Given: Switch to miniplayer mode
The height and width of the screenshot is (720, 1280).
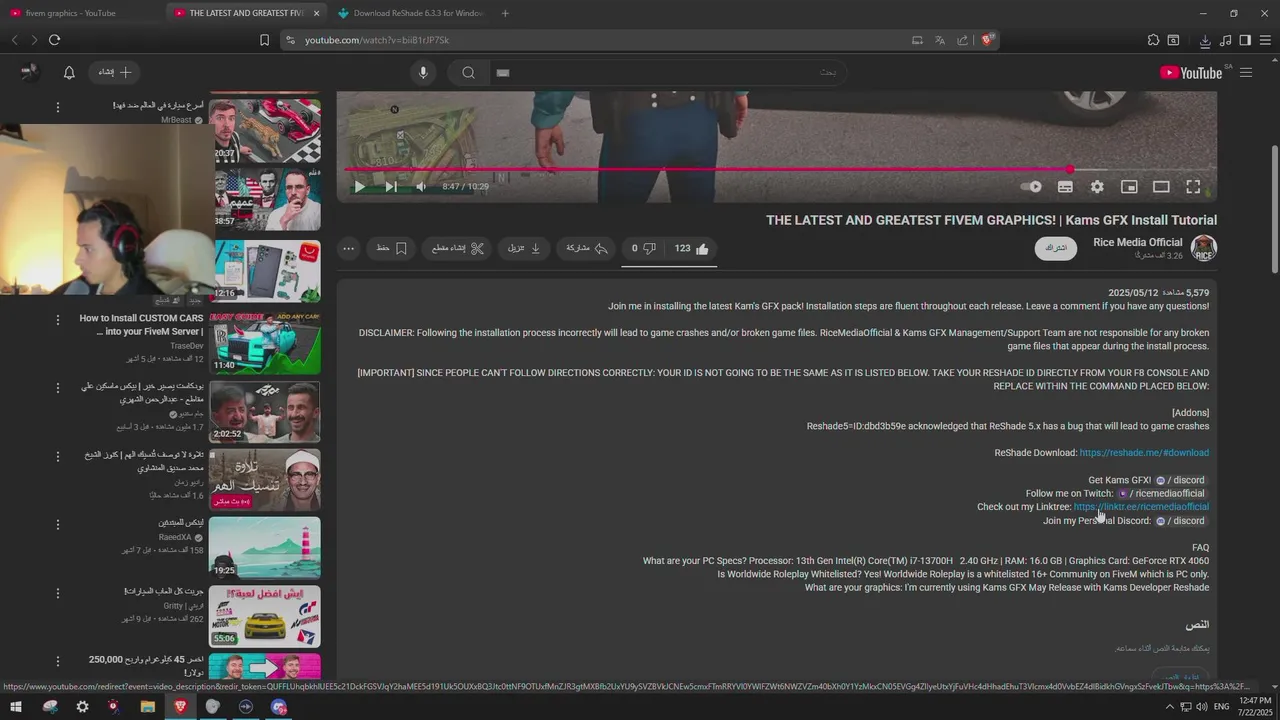Looking at the screenshot, I should click(1129, 187).
